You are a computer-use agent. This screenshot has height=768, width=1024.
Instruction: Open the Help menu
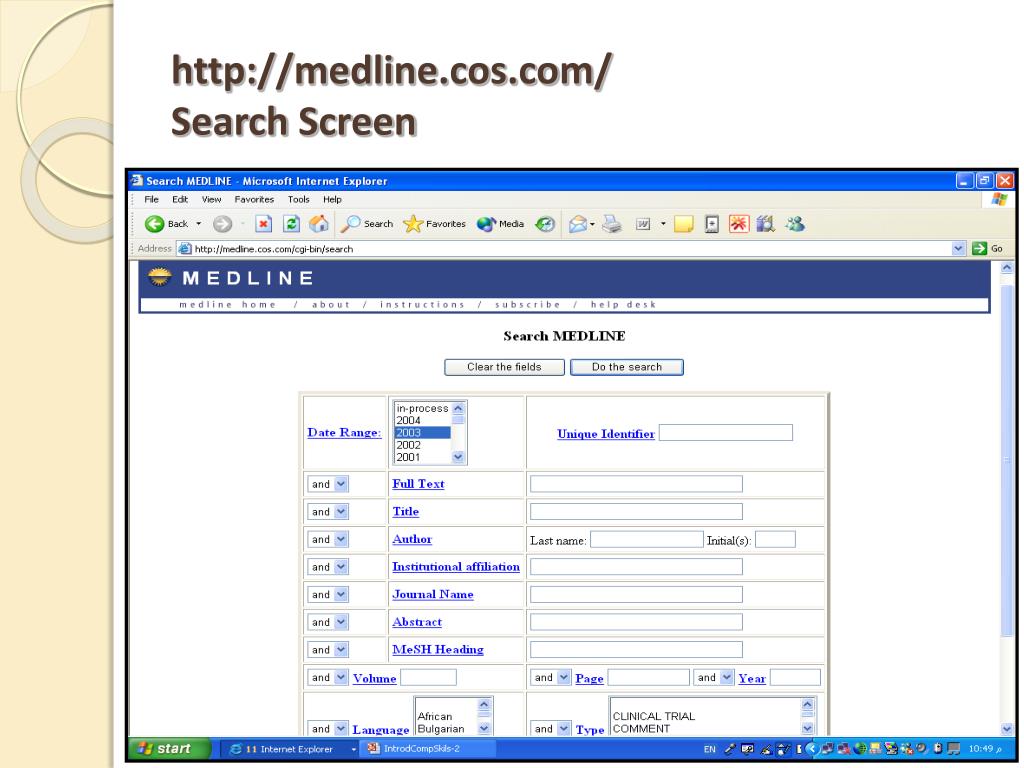click(x=332, y=199)
